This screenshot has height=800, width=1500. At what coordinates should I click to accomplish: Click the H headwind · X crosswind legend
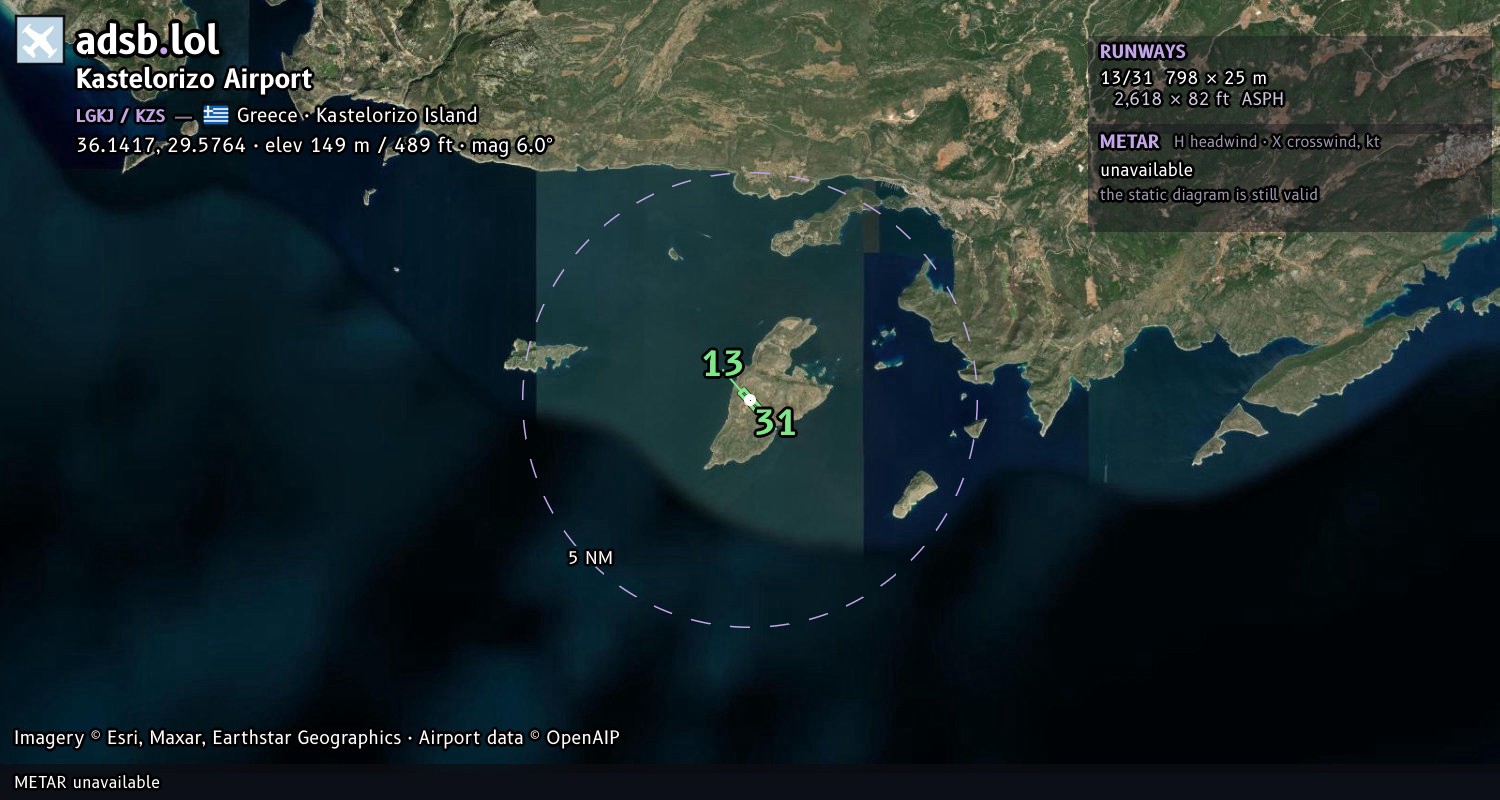(x=1277, y=142)
